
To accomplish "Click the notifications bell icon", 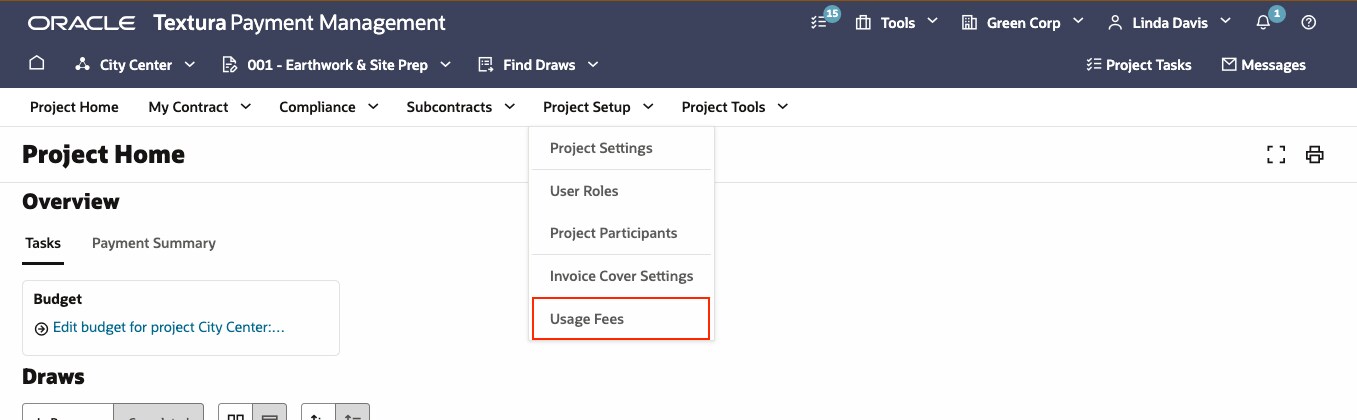I will tap(1264, 23).
